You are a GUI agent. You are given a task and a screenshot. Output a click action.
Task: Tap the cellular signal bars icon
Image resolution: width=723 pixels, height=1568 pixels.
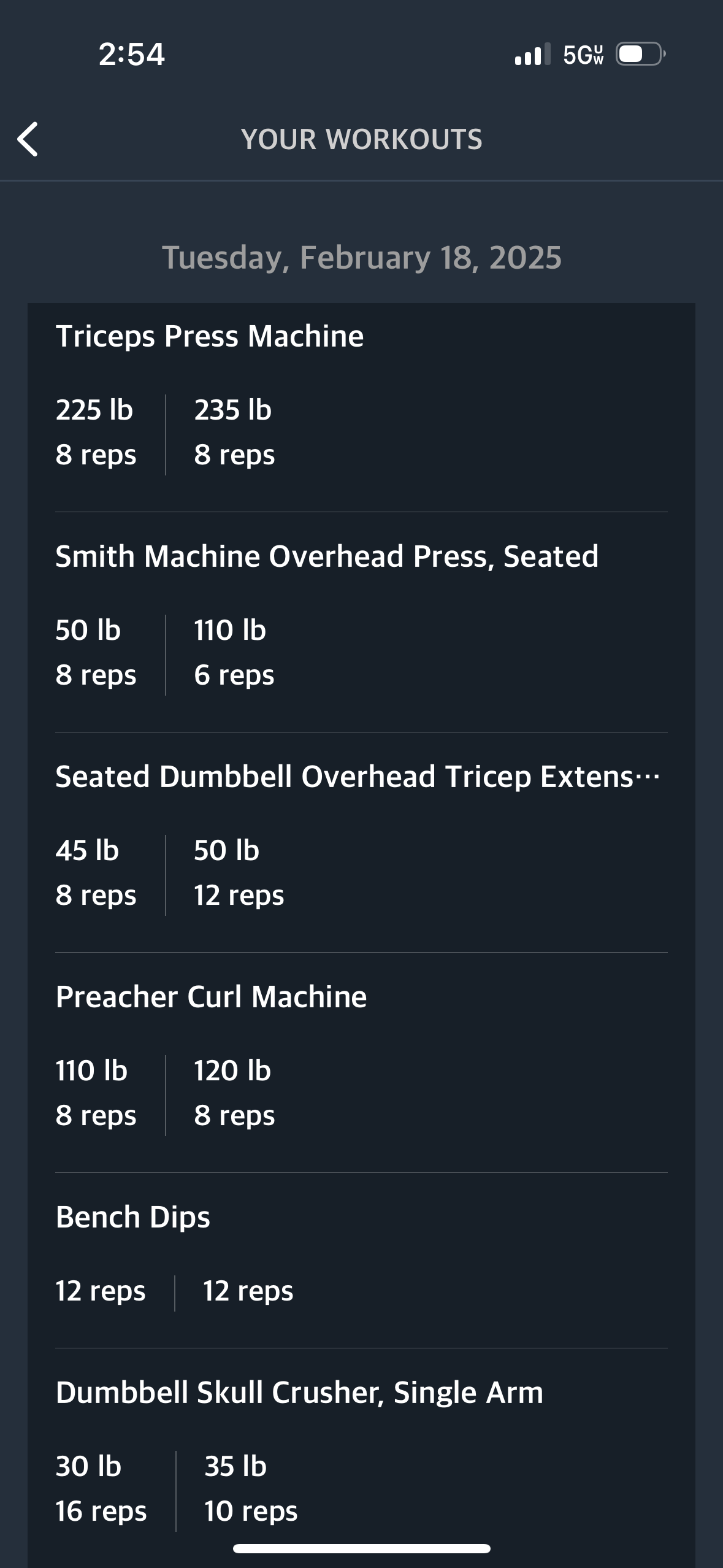tap(532, 55)
